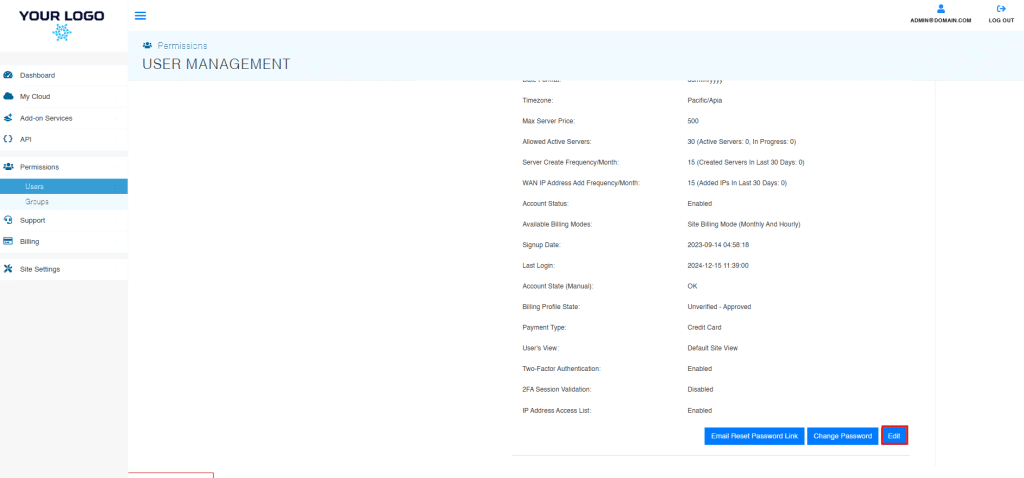Screen dimensions: 1024x478
Task: Open Groups in the Permissions submenu
Action: [x=37, y=201]
